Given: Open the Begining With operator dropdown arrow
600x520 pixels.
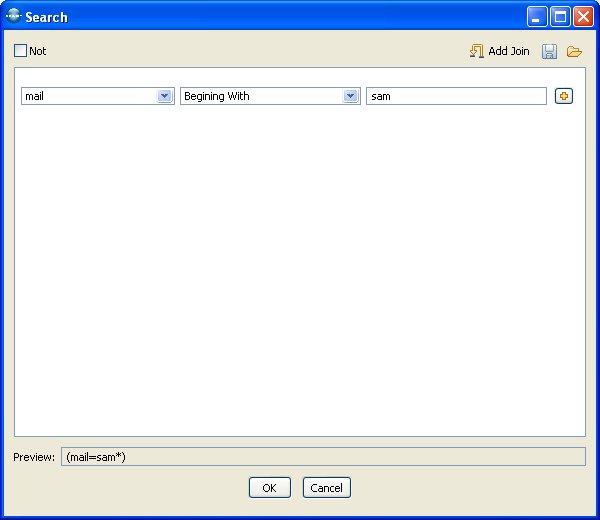Looking at the screenshot, I should click(x=350, y=96).
